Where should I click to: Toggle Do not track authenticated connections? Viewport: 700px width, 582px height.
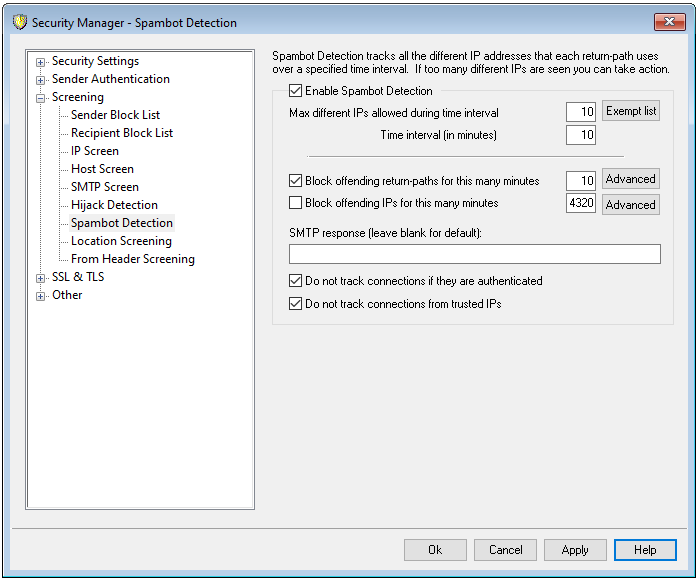[x=295, y=281]
